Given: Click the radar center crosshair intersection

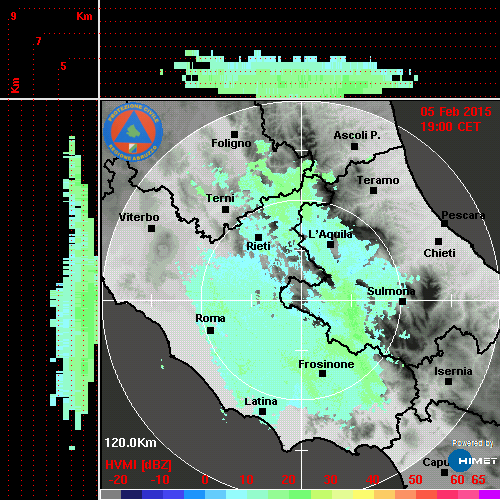Looking at the screenshot, I should (302, 300).
